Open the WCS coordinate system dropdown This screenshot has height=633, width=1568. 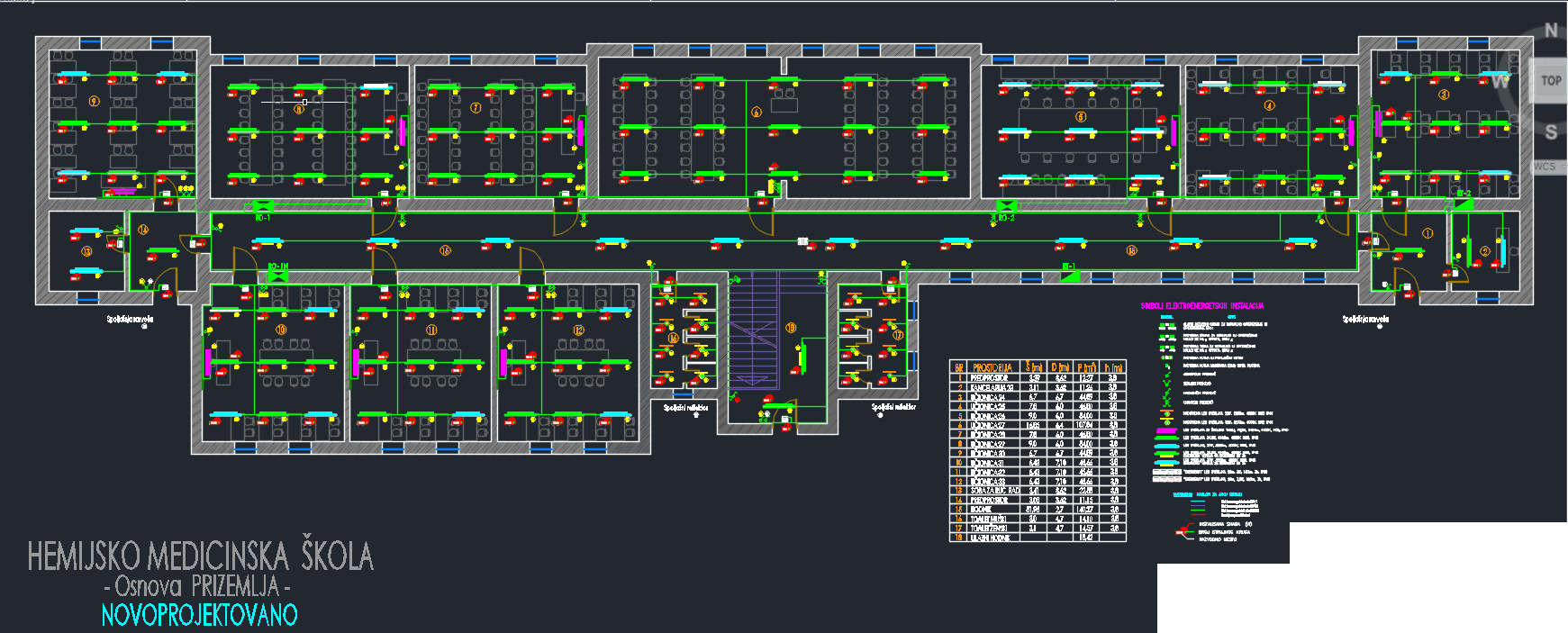click(x=1545, y=167)
